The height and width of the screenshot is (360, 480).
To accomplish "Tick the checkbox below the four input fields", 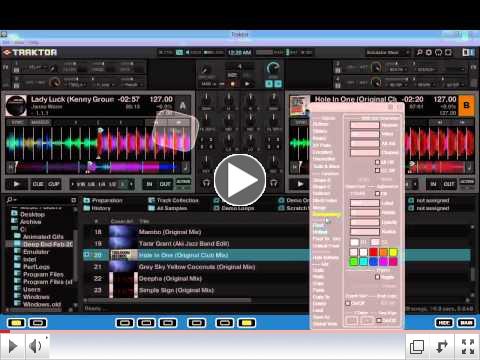I will [377, 162].
